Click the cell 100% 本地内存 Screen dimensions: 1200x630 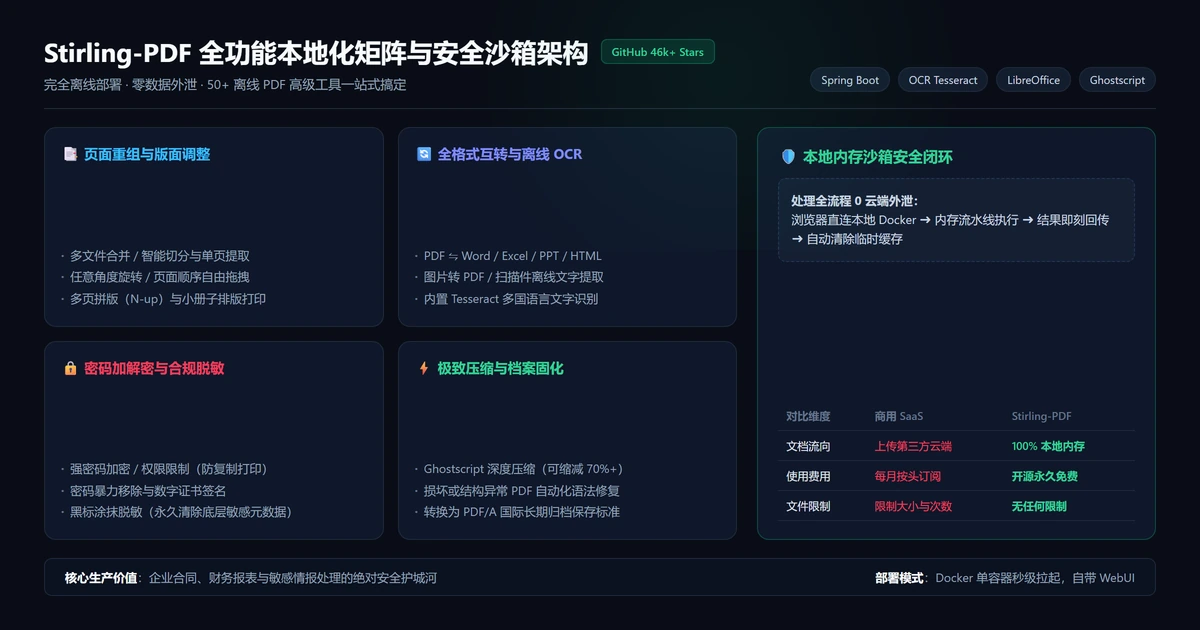click(x=1048, y=446)
